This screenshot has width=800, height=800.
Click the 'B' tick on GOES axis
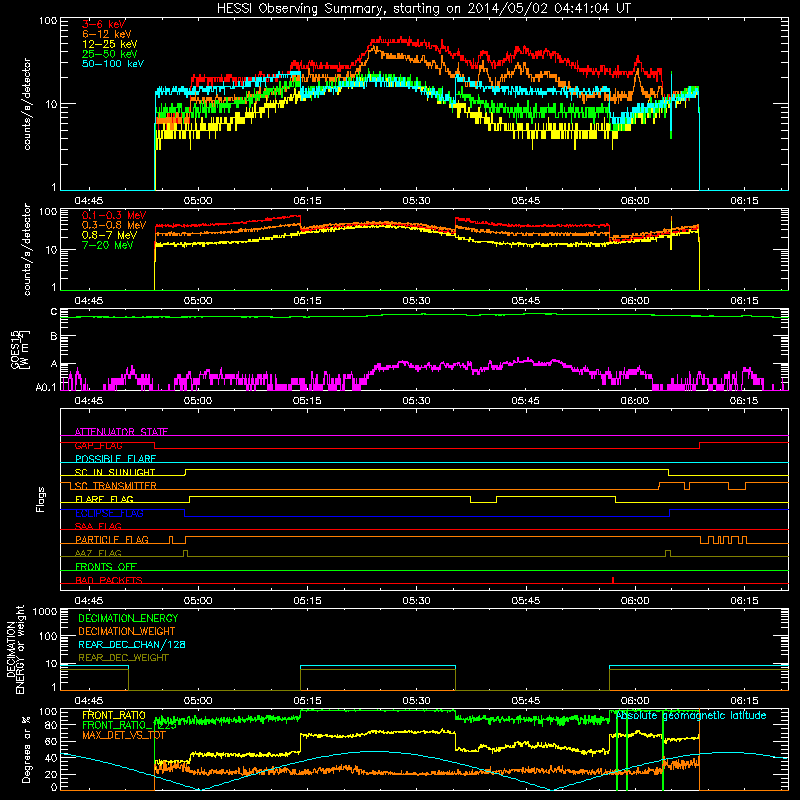pos(54,336)
